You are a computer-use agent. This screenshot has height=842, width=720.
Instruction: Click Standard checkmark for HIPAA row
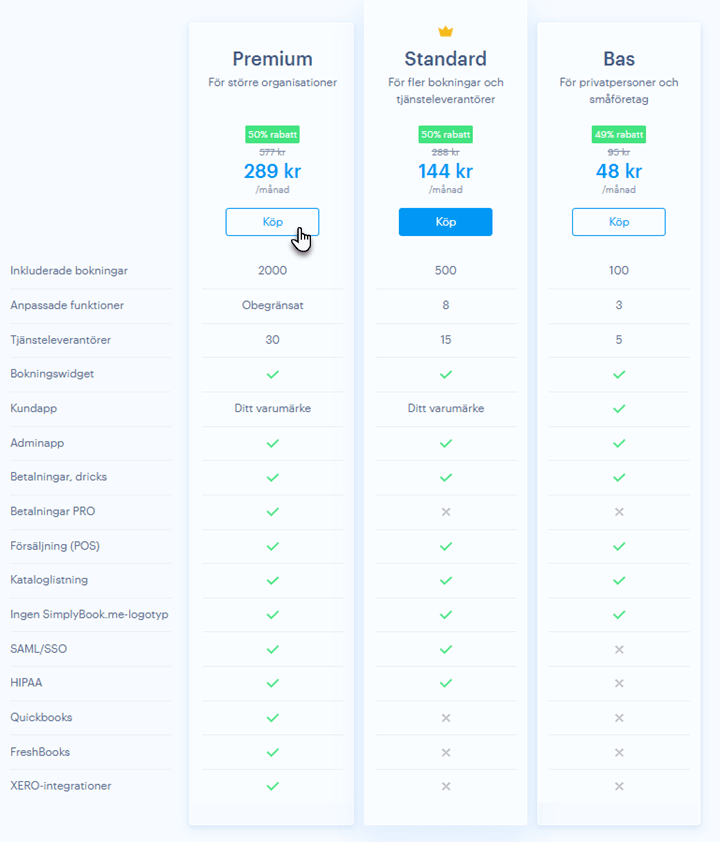[x=446, y=683]
